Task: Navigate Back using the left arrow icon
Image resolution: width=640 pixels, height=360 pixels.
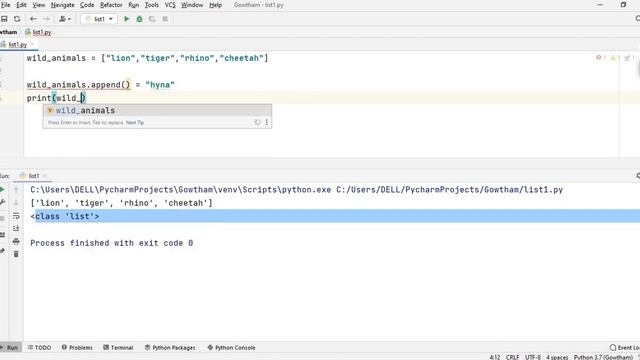Action: click(33, 19)
